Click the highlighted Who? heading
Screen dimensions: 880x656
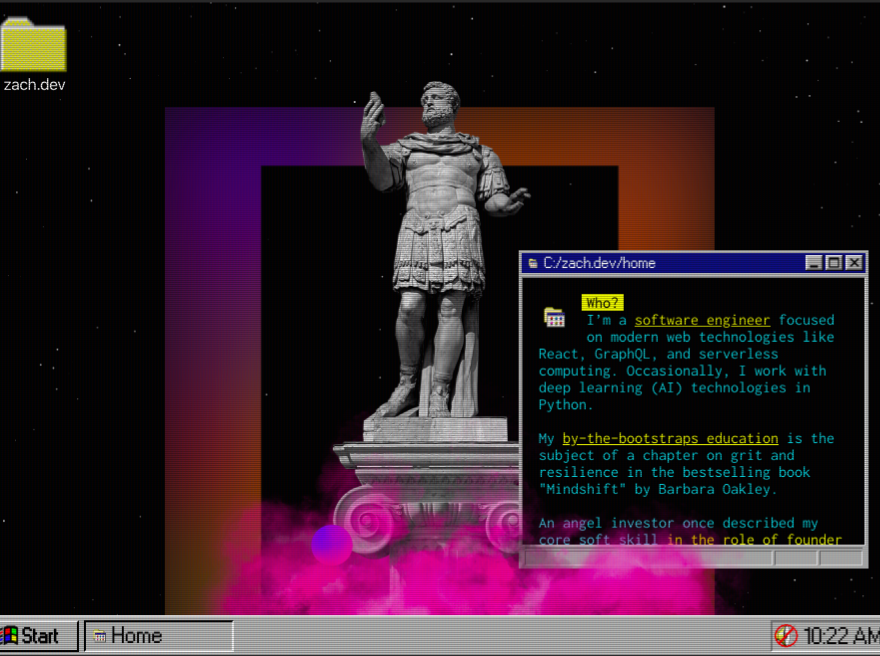click(603, 303)
